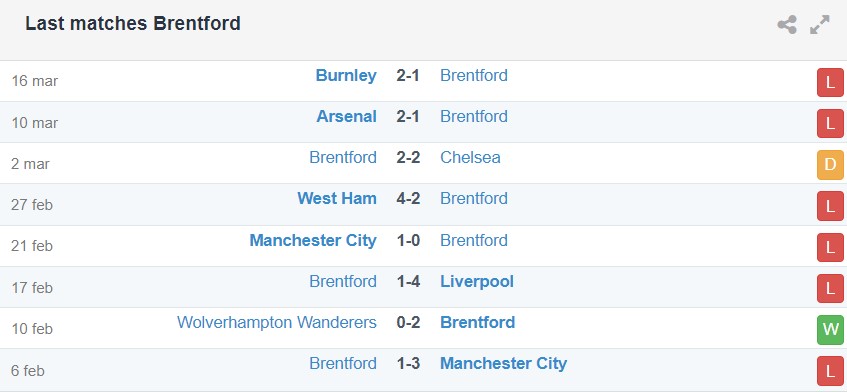Screen dimensions: 847x392
Task: Open the Burnley team link
Action: (346, 75)
